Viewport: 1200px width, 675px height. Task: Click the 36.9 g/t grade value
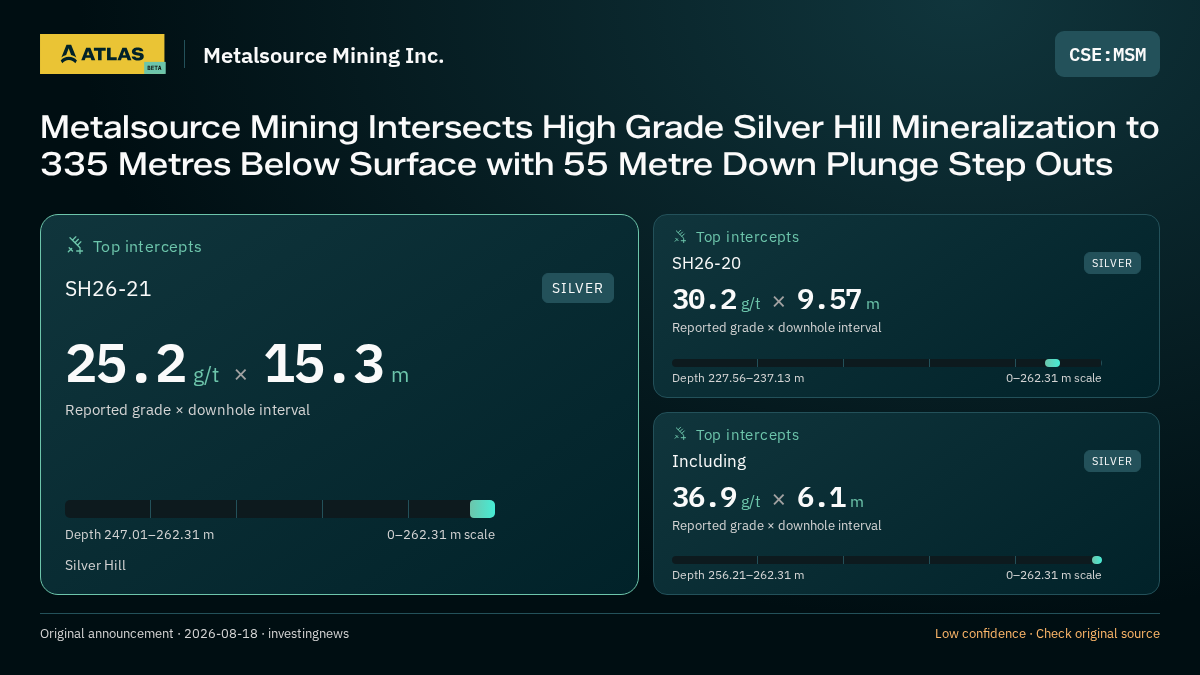[x=716, y=498]
